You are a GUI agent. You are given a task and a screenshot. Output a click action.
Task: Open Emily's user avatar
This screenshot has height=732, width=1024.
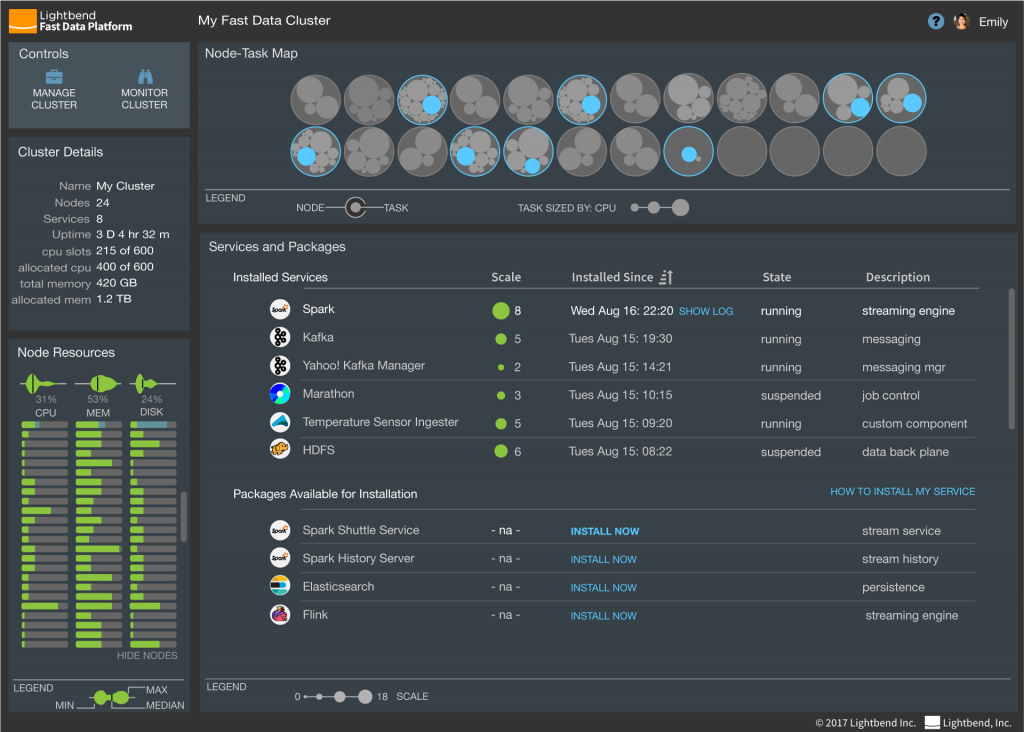pos(961,22)
